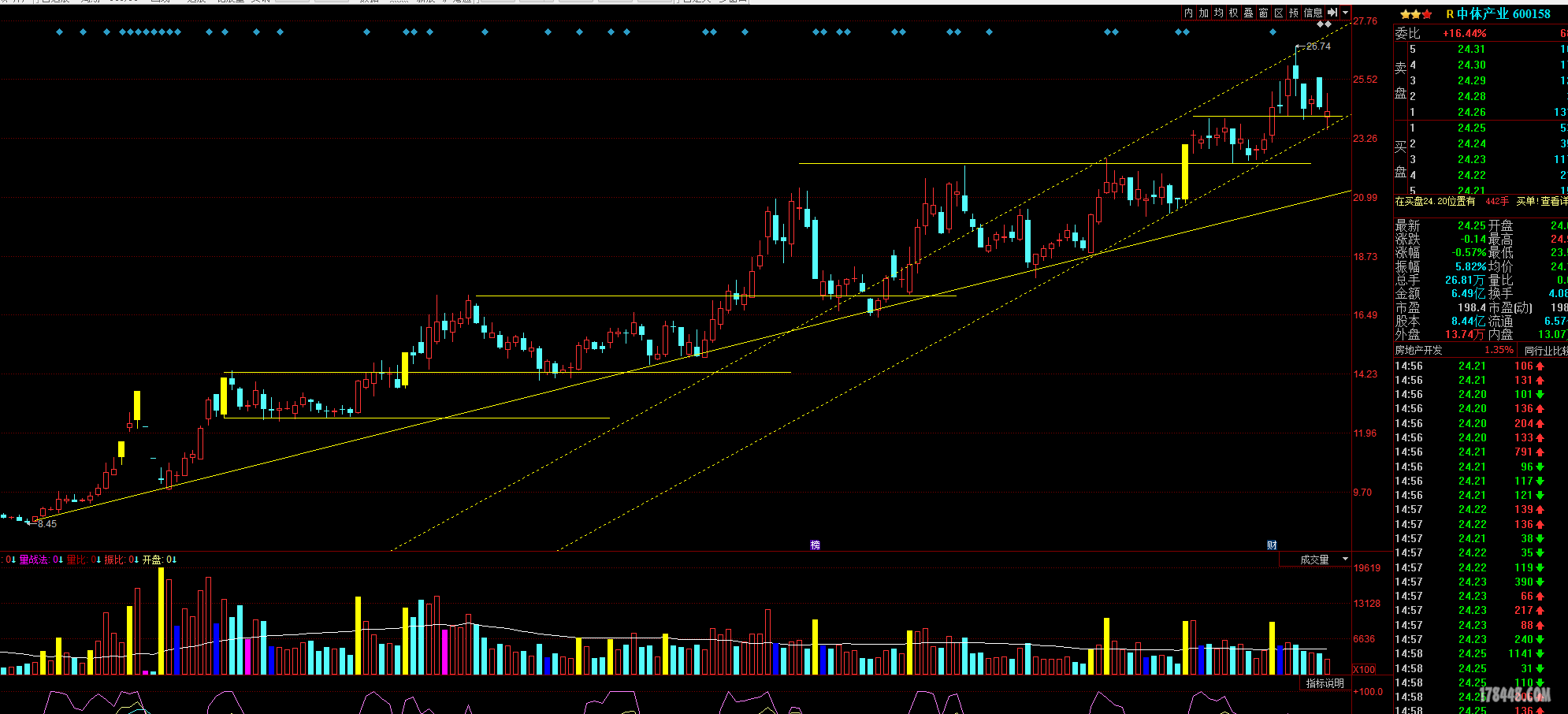Click the 量战法 indicator label

pyautogui.click(x=35, y=560)
